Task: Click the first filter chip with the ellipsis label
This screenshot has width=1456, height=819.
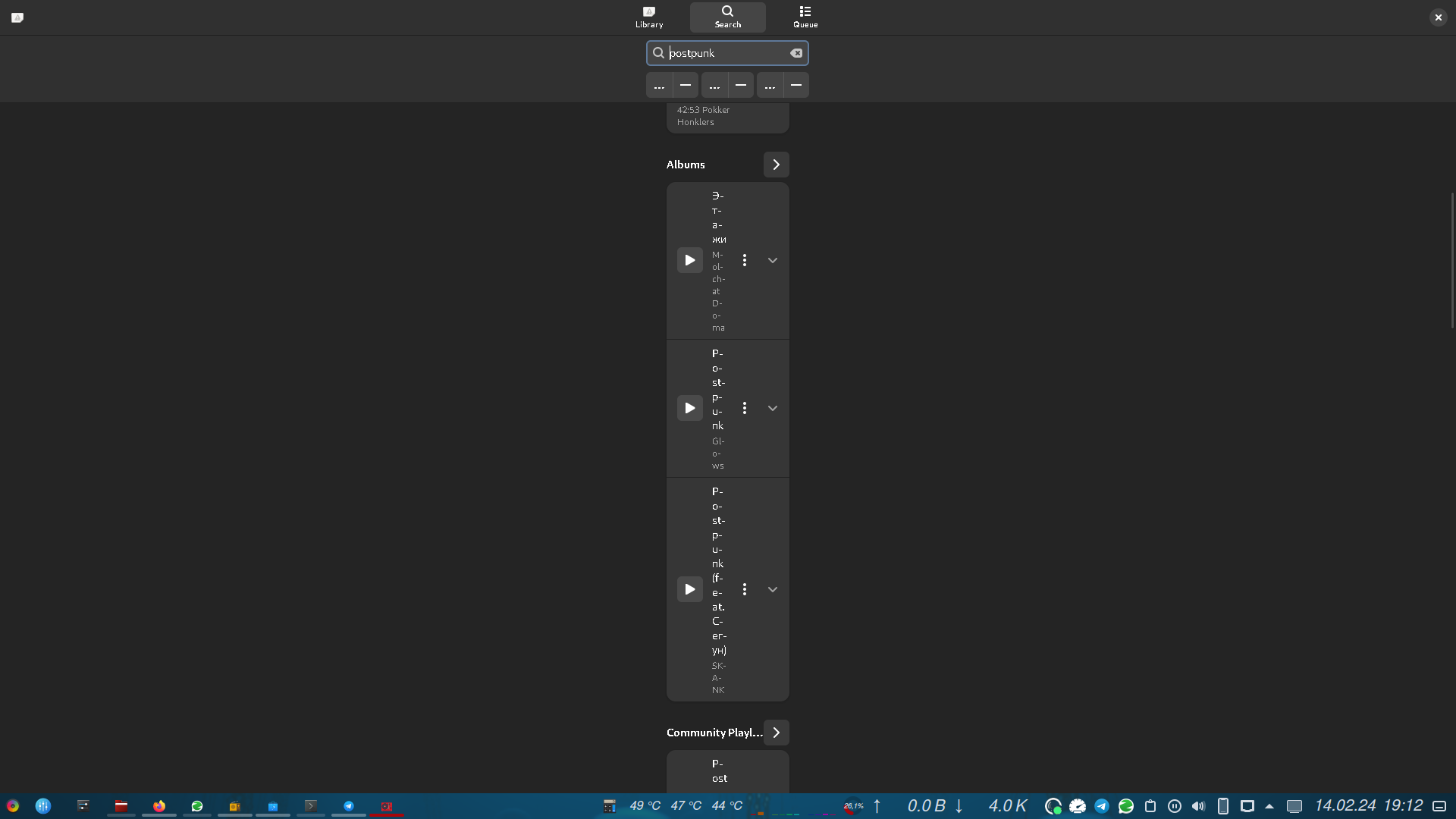Action: tap(659, 86)
